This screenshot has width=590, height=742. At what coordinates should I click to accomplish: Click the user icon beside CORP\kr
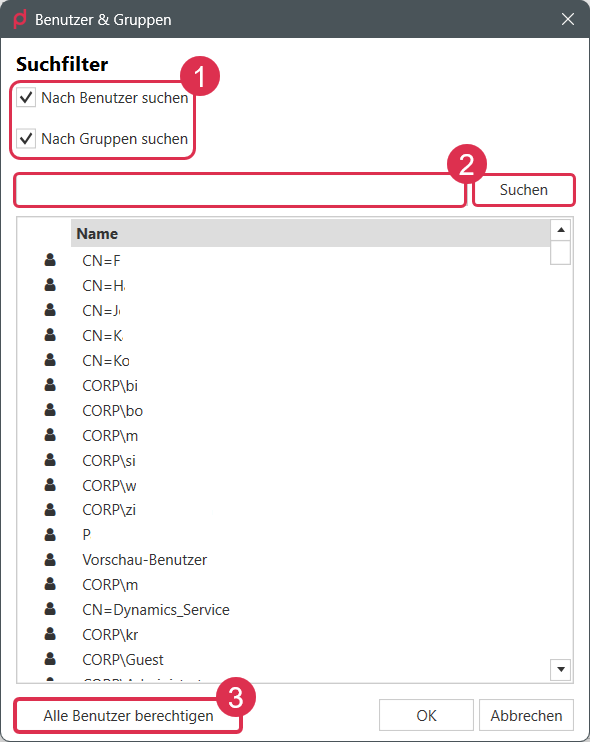point(50,634)
